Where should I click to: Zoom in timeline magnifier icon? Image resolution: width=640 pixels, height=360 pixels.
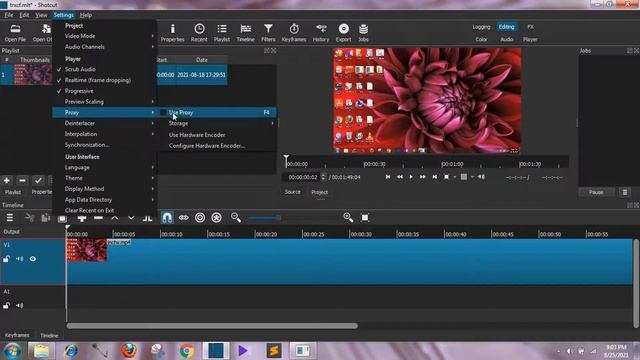pyautogui.click(x=348, y=217)
